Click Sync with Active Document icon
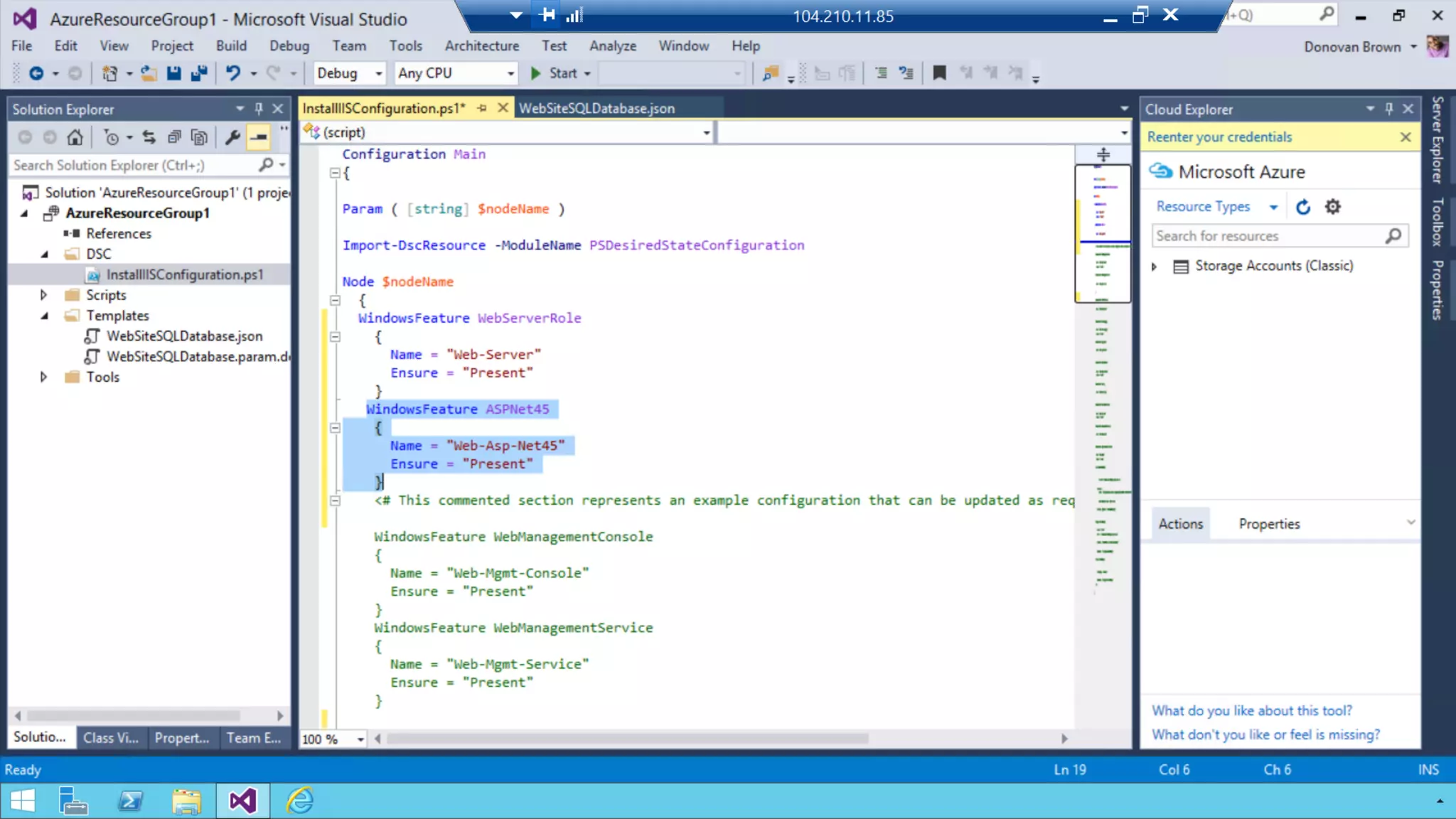The height and width of the screenshot is (819, 1456). [x=149, y=137]
